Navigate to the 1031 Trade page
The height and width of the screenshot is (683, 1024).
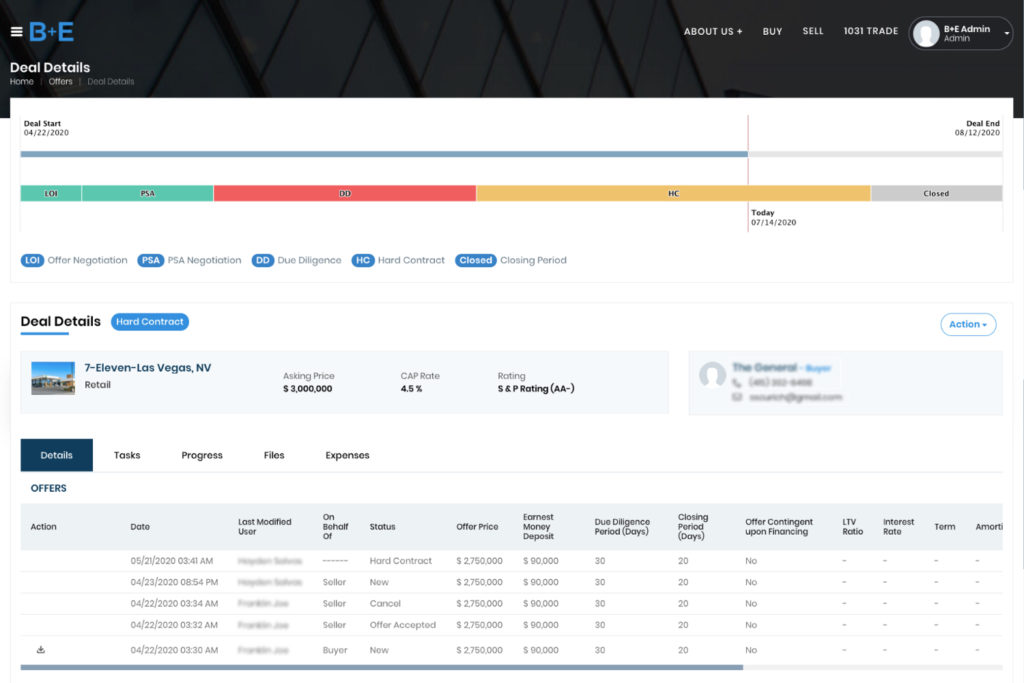click(x=870, y=32)
